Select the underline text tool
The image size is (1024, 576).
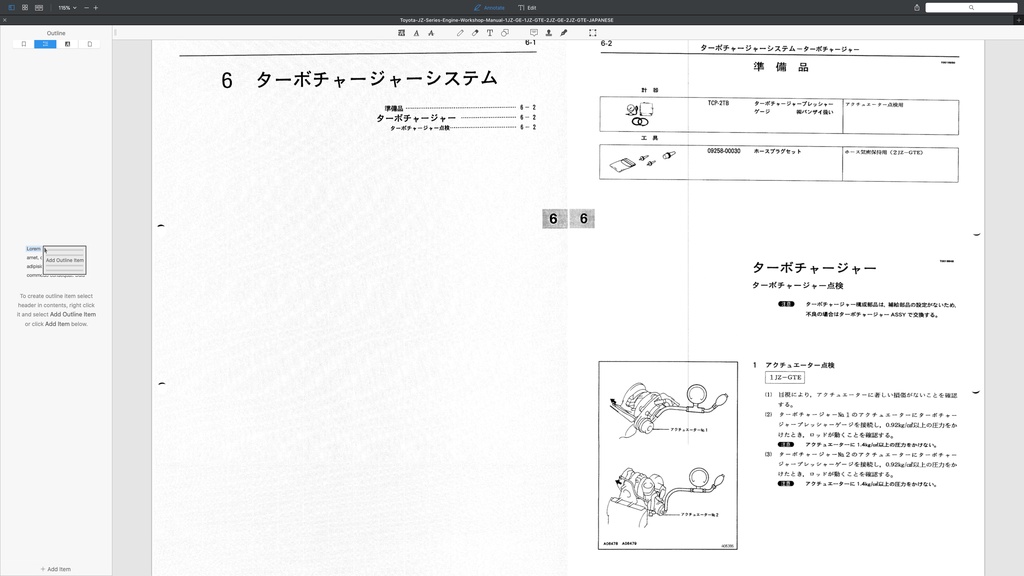point(416,33)
